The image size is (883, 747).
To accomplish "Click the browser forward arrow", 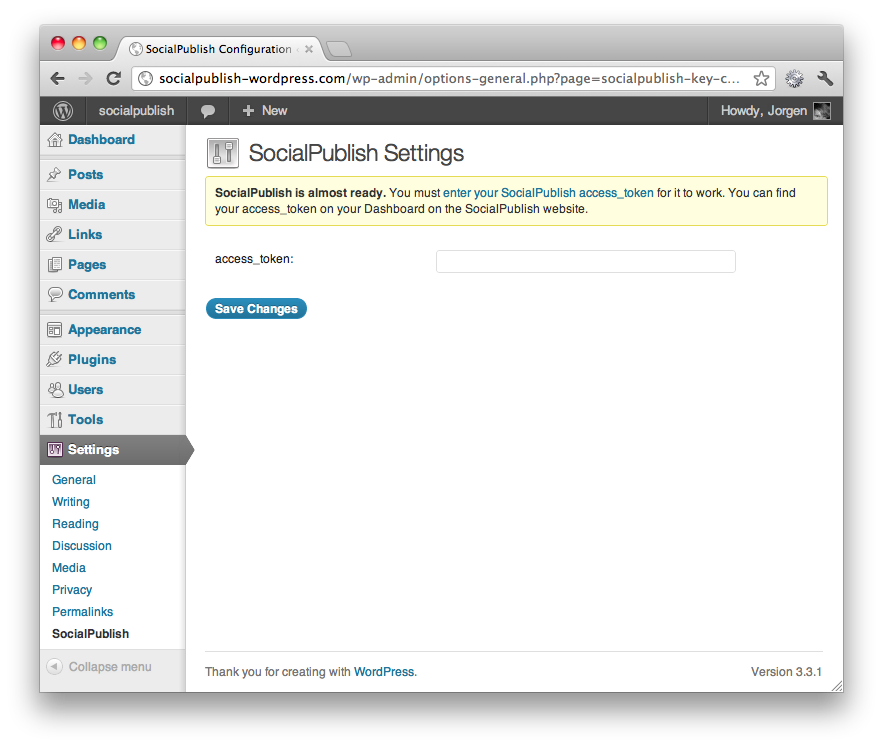I will click(x=85, y=78).
